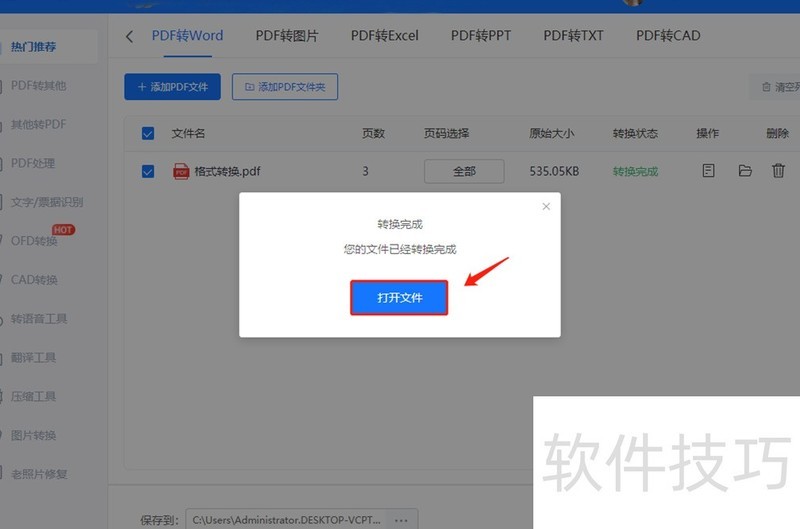The height and width of the screenshot is (529, 800).
Task: Uncheck the checkbox for 格式转换.pdf
Action: (148, 171)
